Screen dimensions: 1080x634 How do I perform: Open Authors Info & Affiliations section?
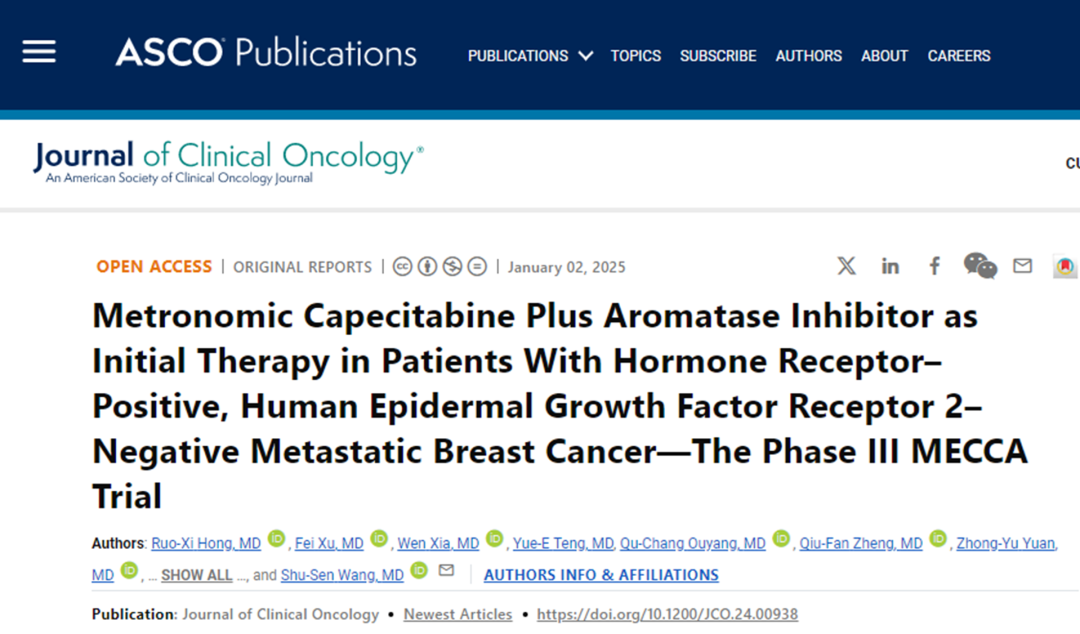tap(601, 575)
